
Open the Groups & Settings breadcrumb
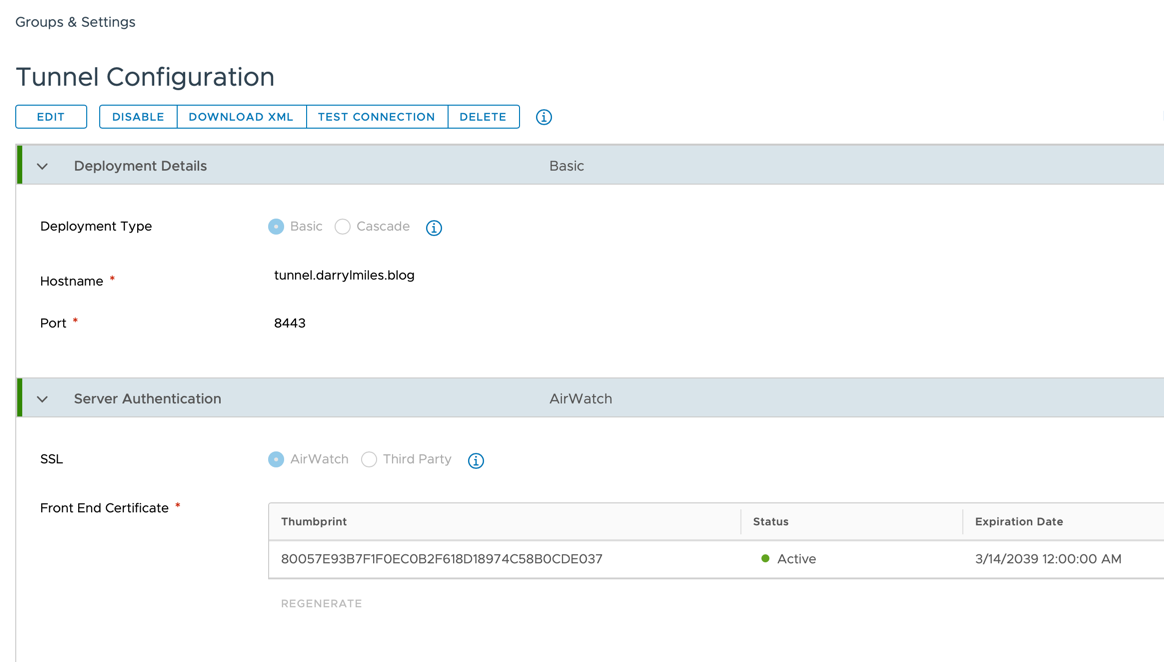click(x=75, y=22)
